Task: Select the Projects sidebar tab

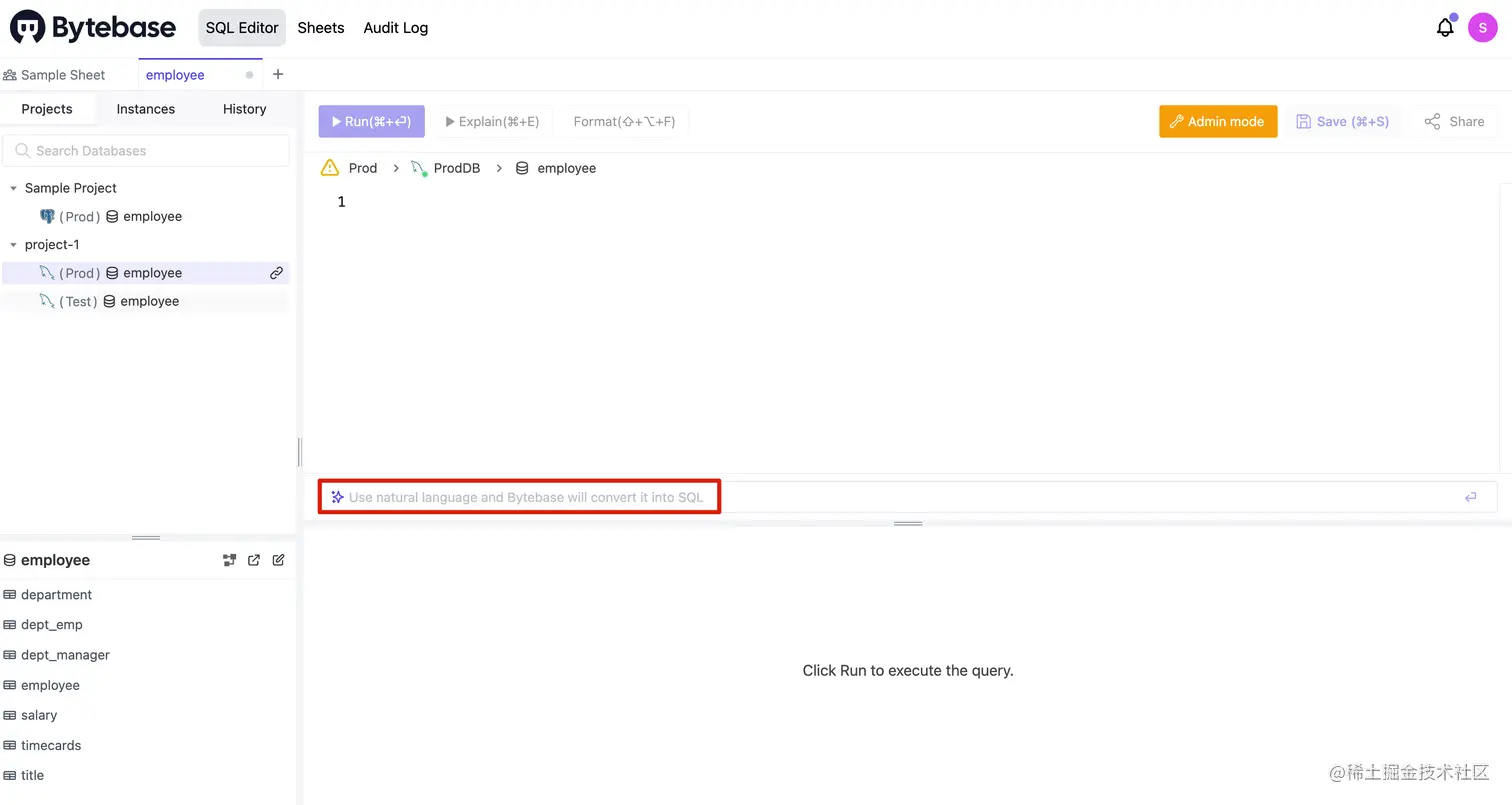Action: [47, 109]
